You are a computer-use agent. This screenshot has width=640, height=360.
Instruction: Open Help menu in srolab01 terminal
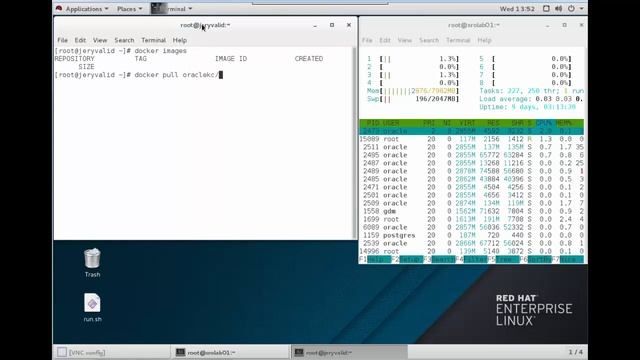pyautogui.click(x=484, y=40)
